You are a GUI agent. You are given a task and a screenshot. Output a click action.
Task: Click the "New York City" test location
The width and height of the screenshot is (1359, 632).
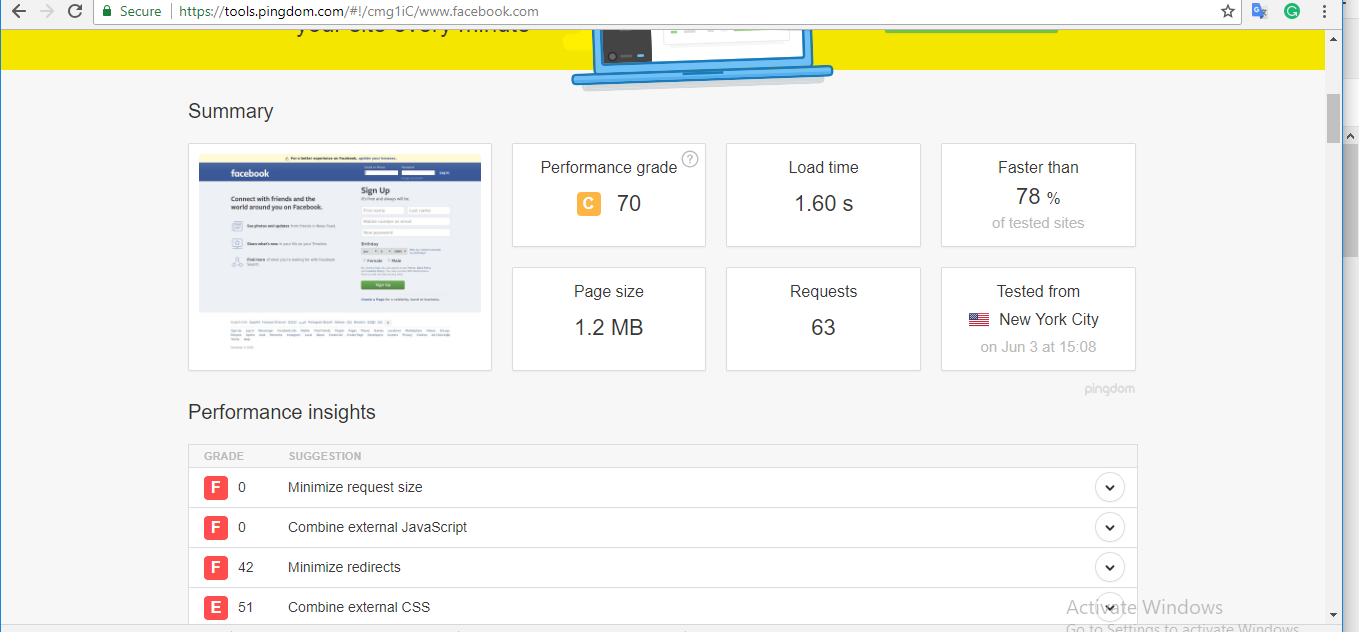coord(1049,320)
